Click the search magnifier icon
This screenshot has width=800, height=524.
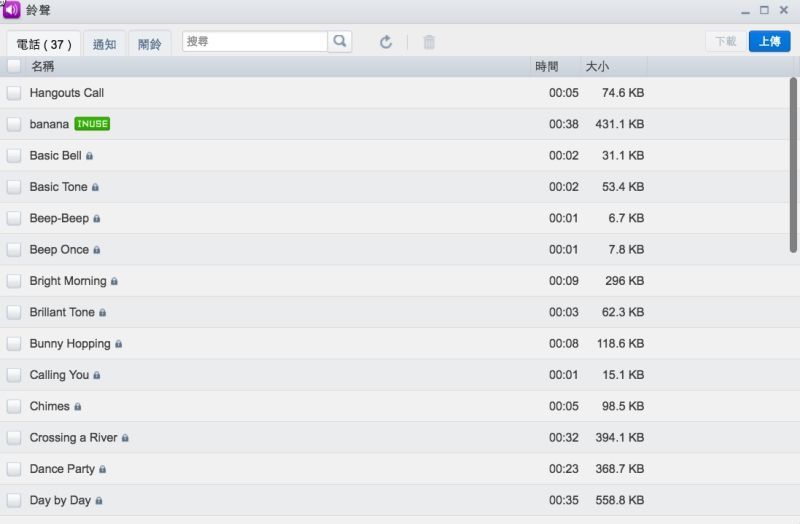(340, 41)
